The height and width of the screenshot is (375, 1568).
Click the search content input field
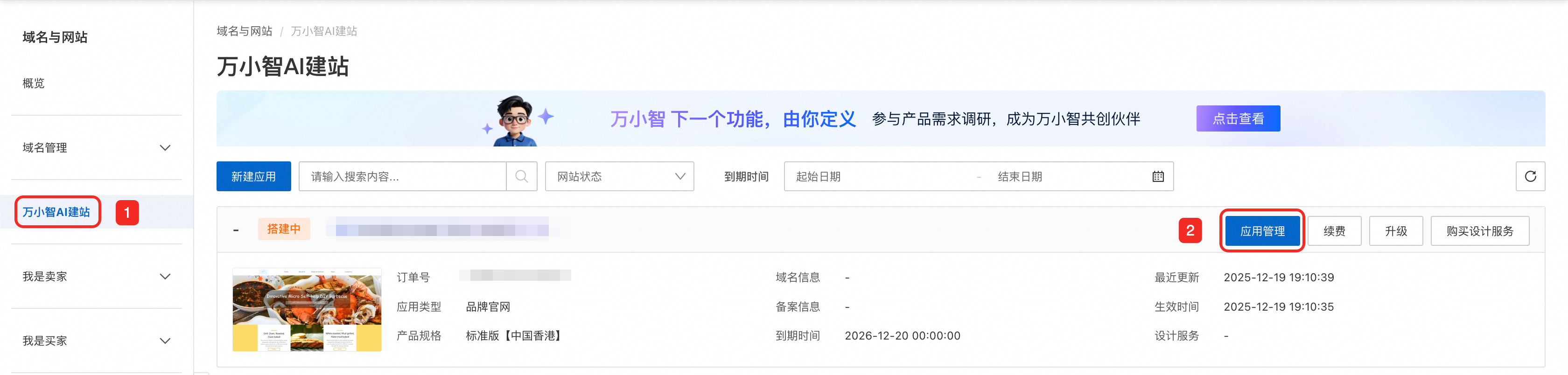coord(402,177)
